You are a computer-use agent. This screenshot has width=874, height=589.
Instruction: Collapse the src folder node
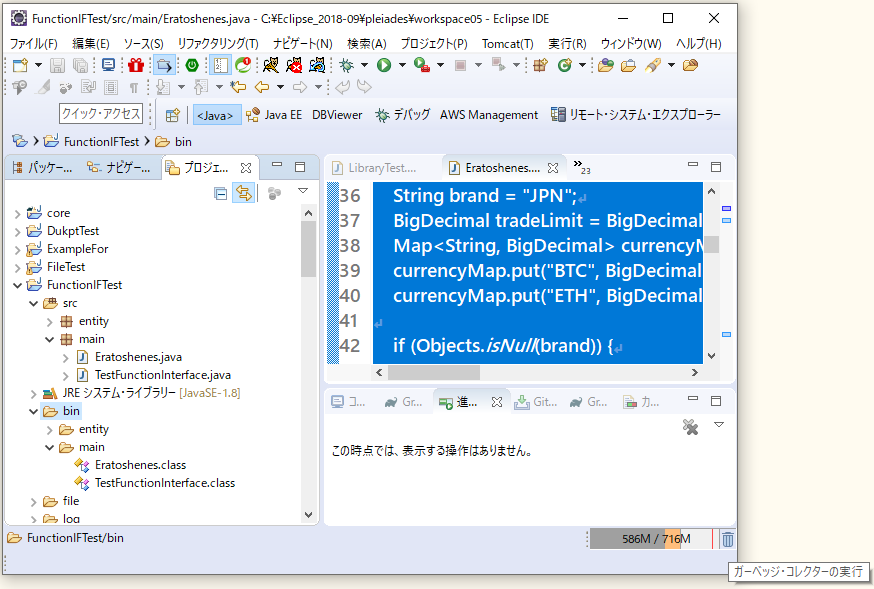(33, 304)
